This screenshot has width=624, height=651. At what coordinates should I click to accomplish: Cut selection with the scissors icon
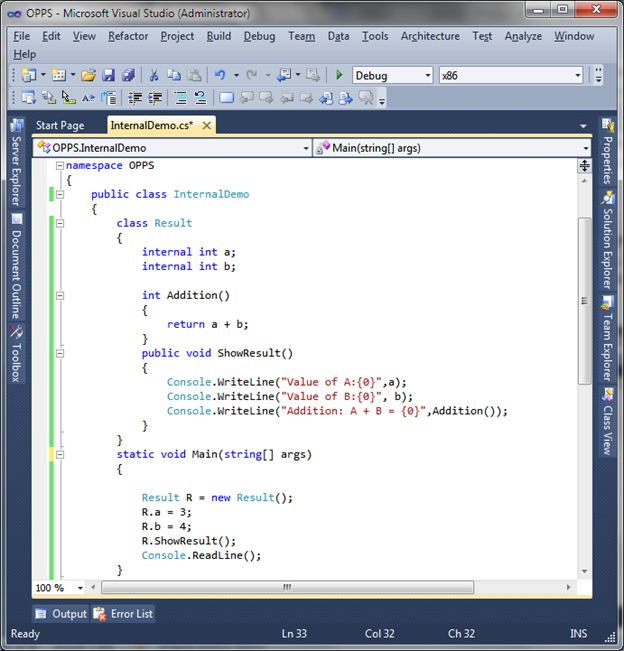154,75
